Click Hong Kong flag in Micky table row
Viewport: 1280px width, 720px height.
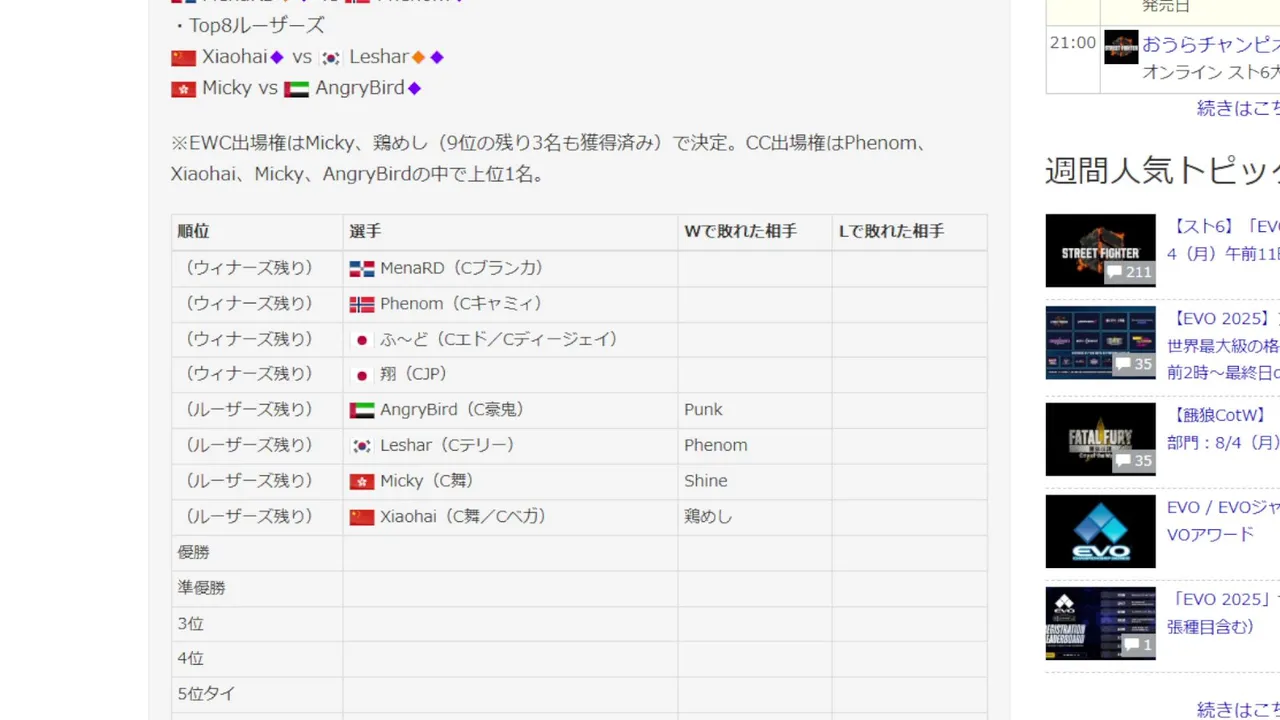point(362,482)
